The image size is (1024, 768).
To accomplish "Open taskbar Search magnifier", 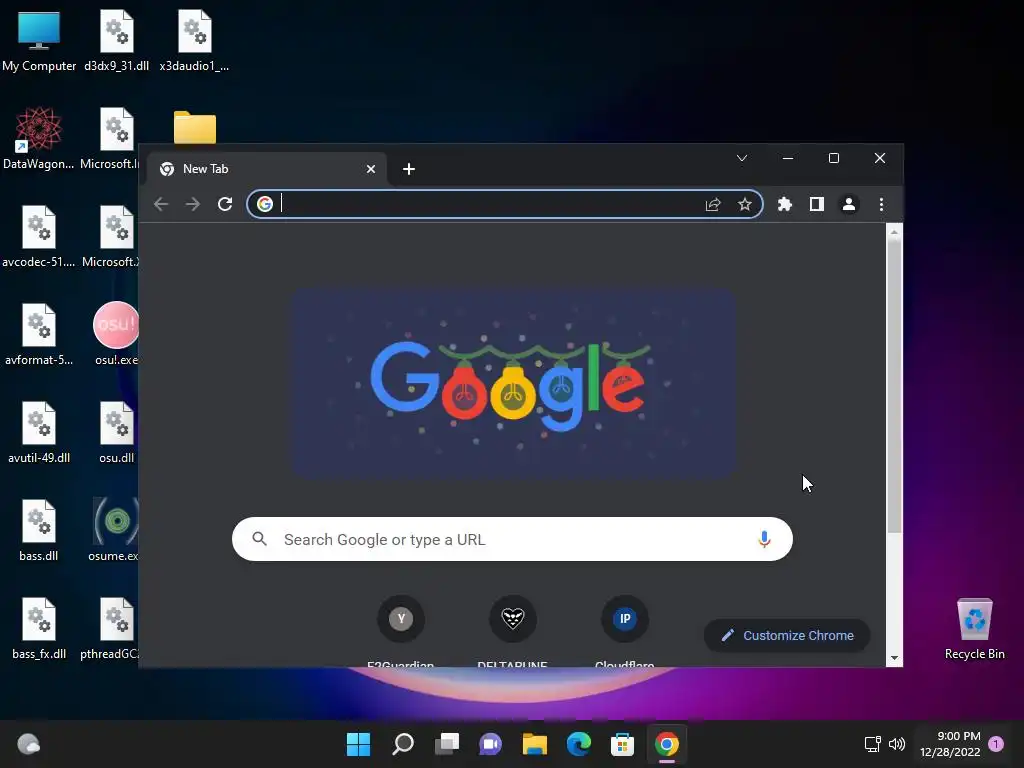I will [x=402, y=744].
